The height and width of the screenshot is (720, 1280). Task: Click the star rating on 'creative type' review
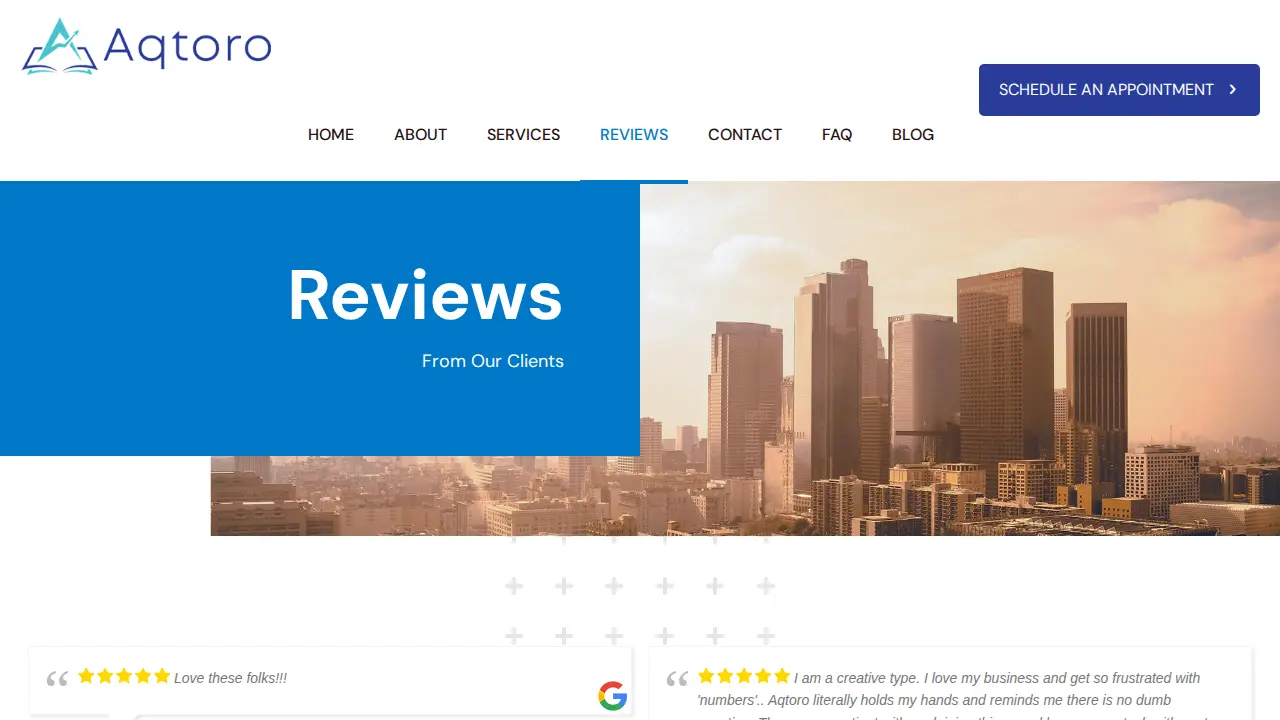[x=744, y=676]
